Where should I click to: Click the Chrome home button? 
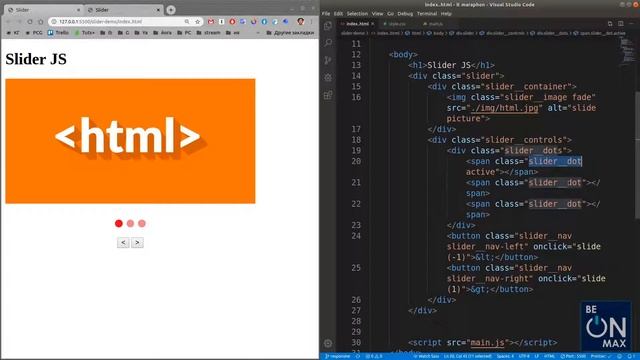click(40, 22)
